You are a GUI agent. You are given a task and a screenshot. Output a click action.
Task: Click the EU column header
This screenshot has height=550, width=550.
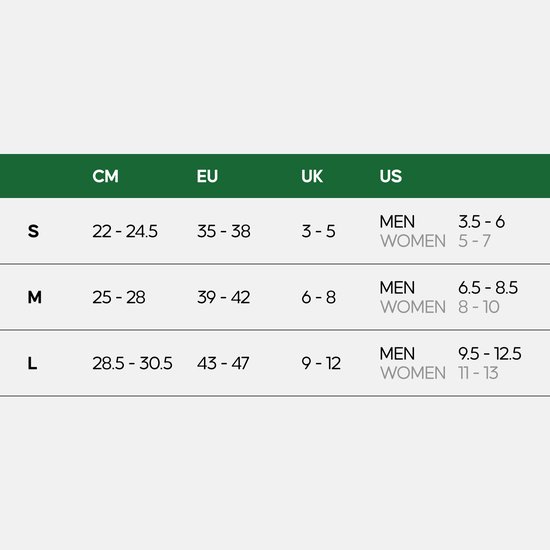pyautogui.click(x=207, y=176)
